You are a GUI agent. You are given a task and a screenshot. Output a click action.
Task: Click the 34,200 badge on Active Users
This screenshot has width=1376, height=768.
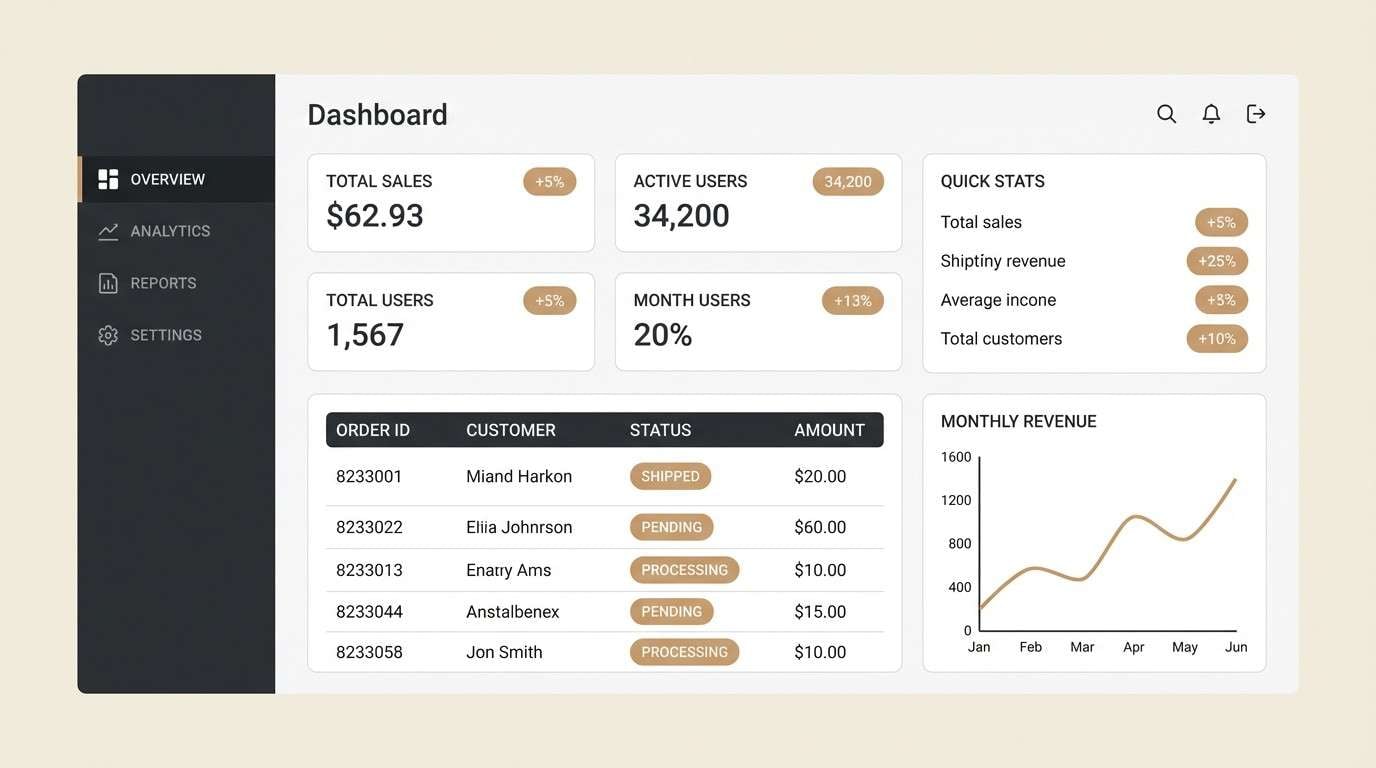[x=847, y=181]
